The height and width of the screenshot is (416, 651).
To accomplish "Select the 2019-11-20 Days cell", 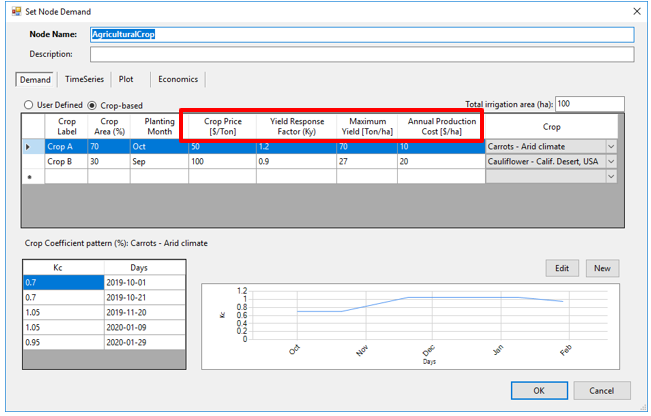I will (x=144, y=312).
